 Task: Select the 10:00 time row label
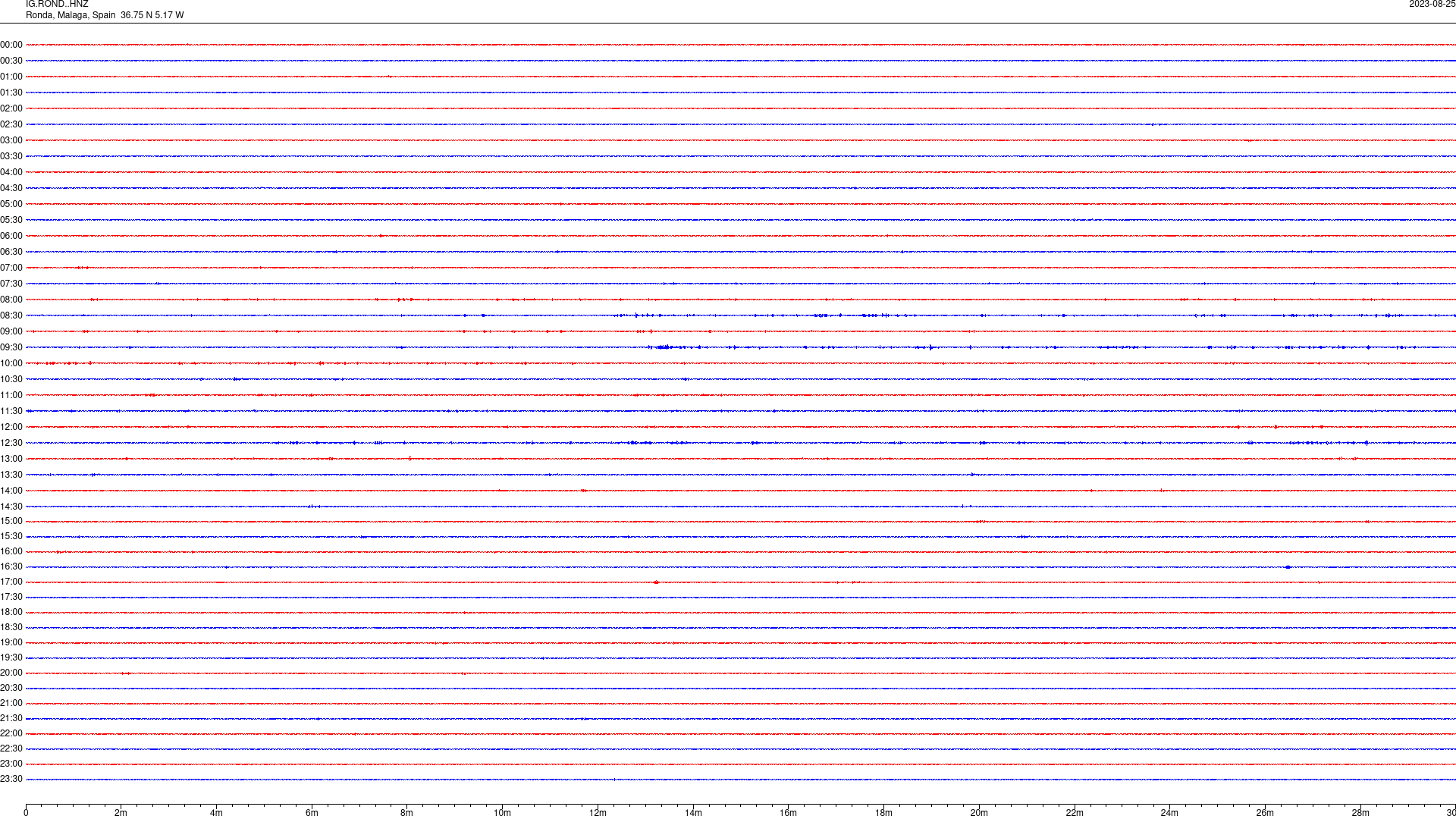coord(11,363)
